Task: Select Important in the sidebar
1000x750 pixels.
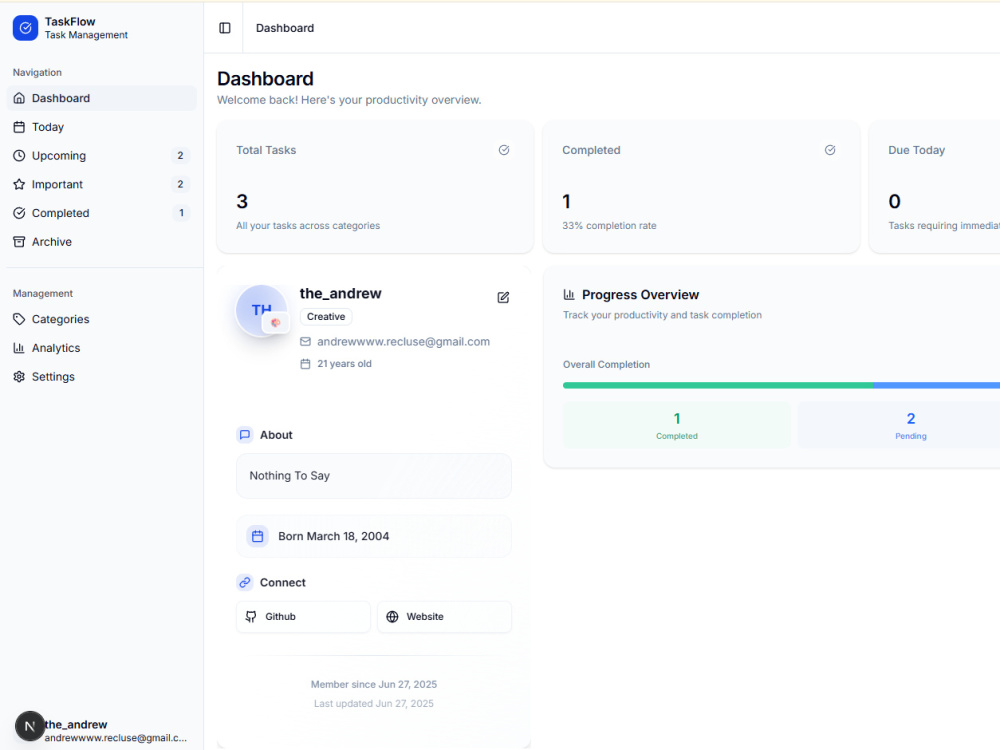Action: (101, 184)
